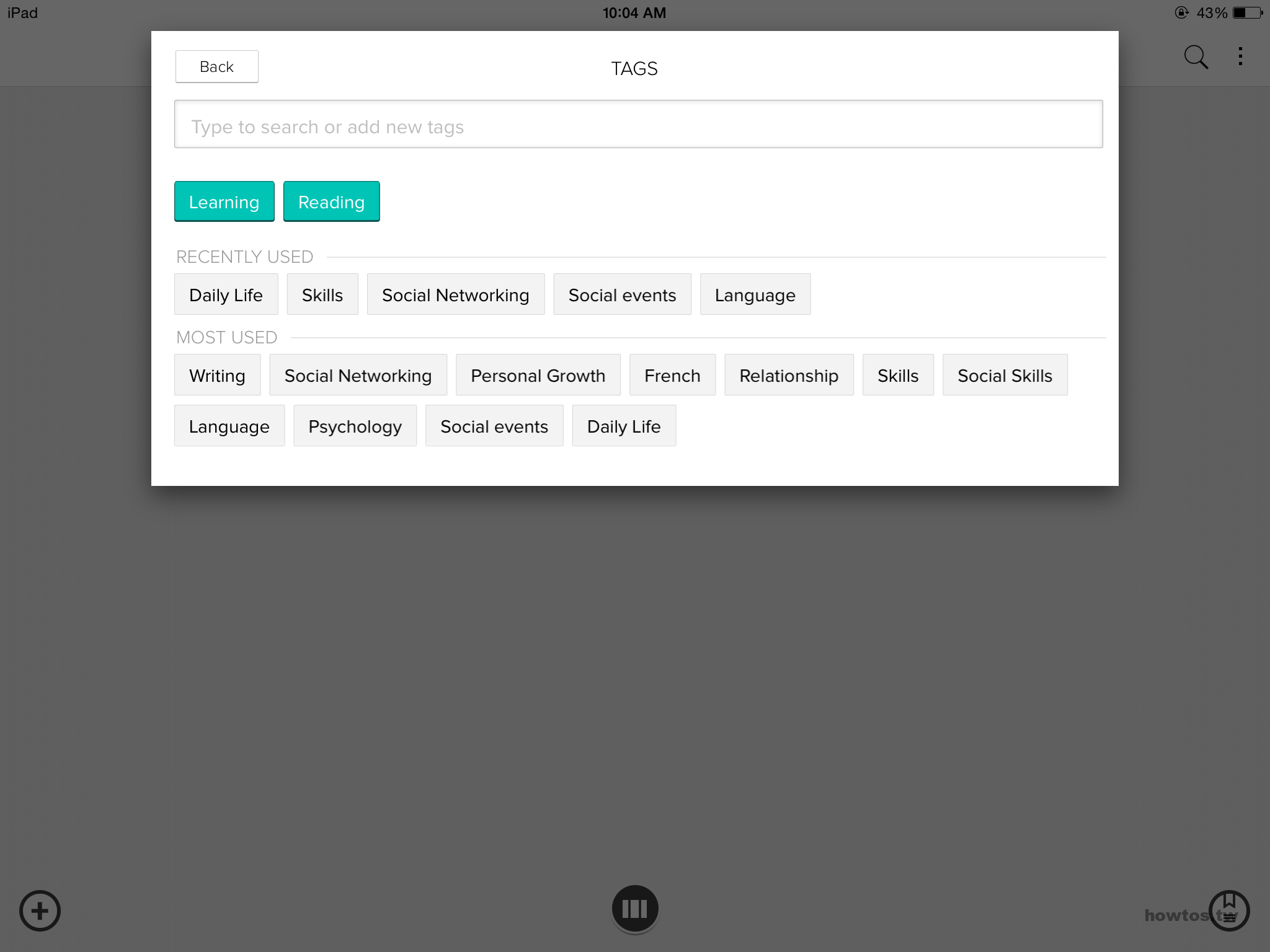Viewport: 1270px width, 952px height.
Task: Focus the tag search input field
Action: point(638,124)
